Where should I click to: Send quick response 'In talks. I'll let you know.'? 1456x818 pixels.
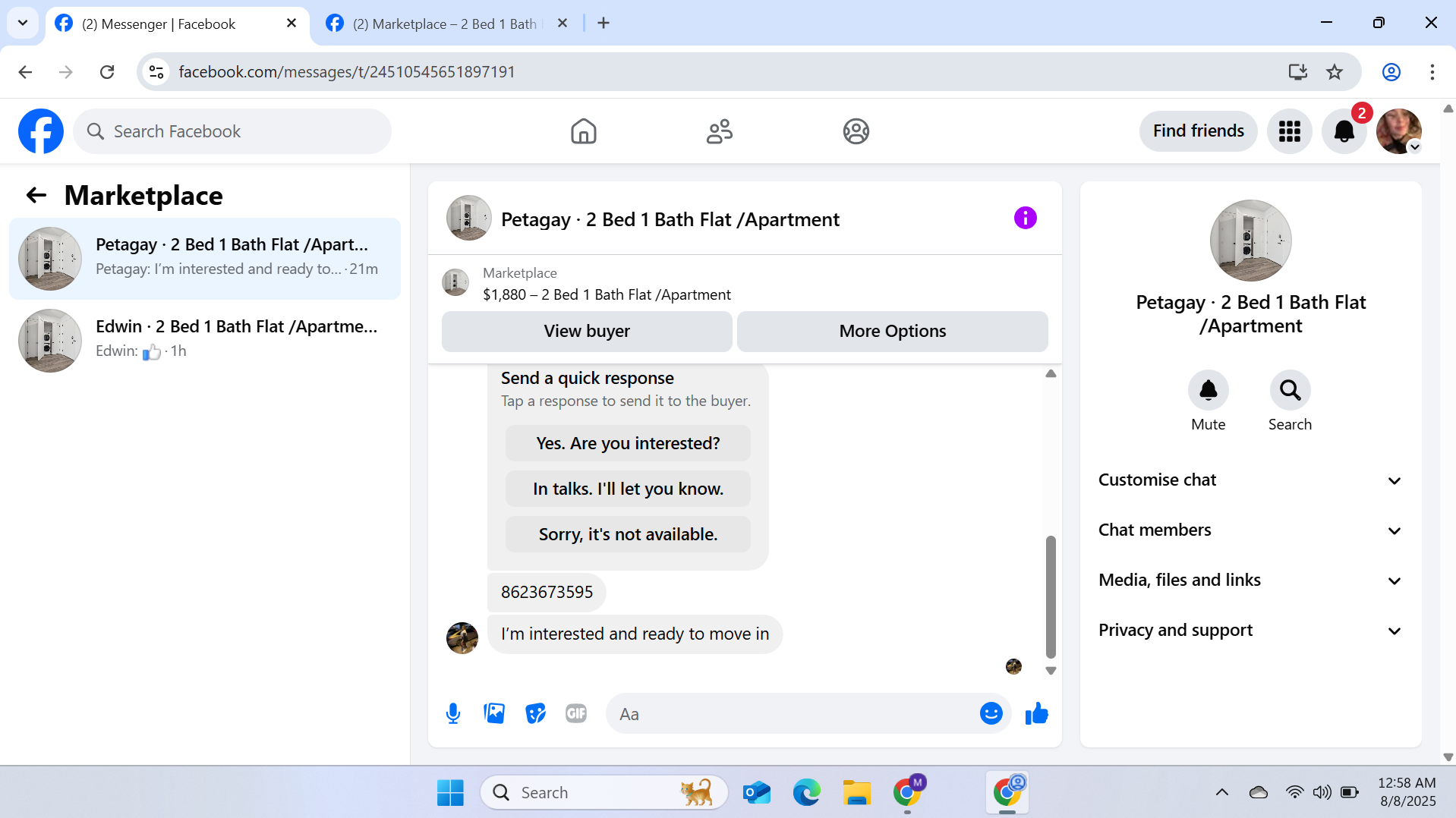pyautogui.click(x=628, y=489)
